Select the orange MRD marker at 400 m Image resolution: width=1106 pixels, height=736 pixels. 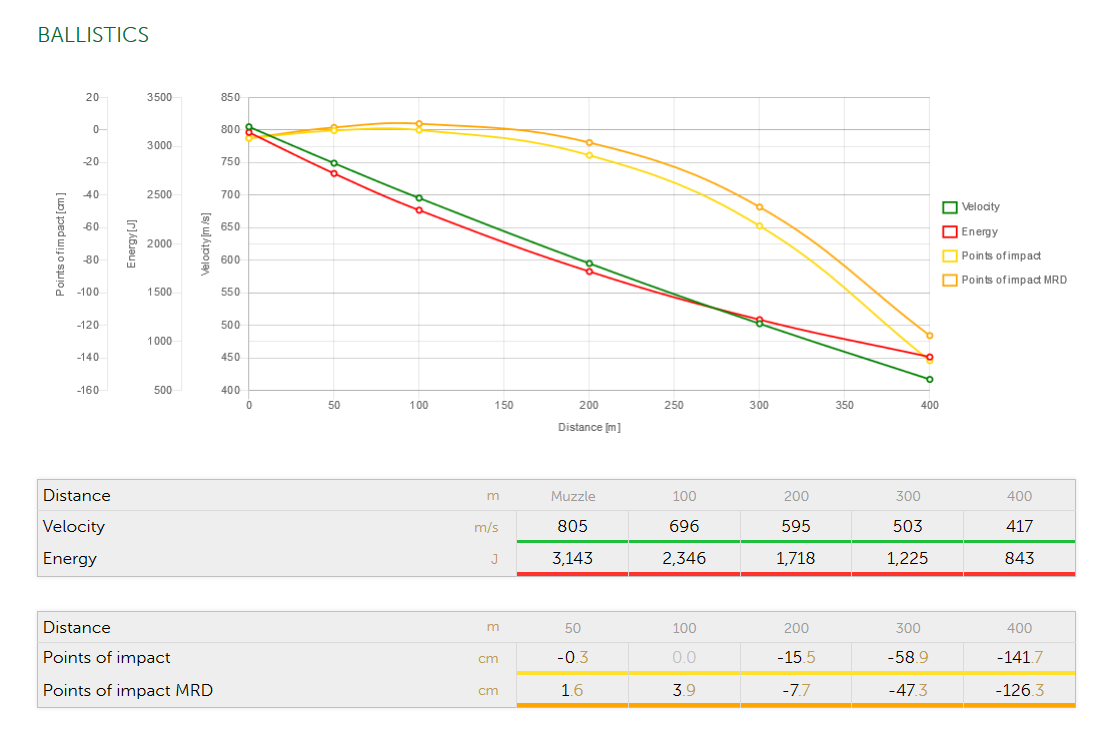pyautogui.click(x=930, y=336)
